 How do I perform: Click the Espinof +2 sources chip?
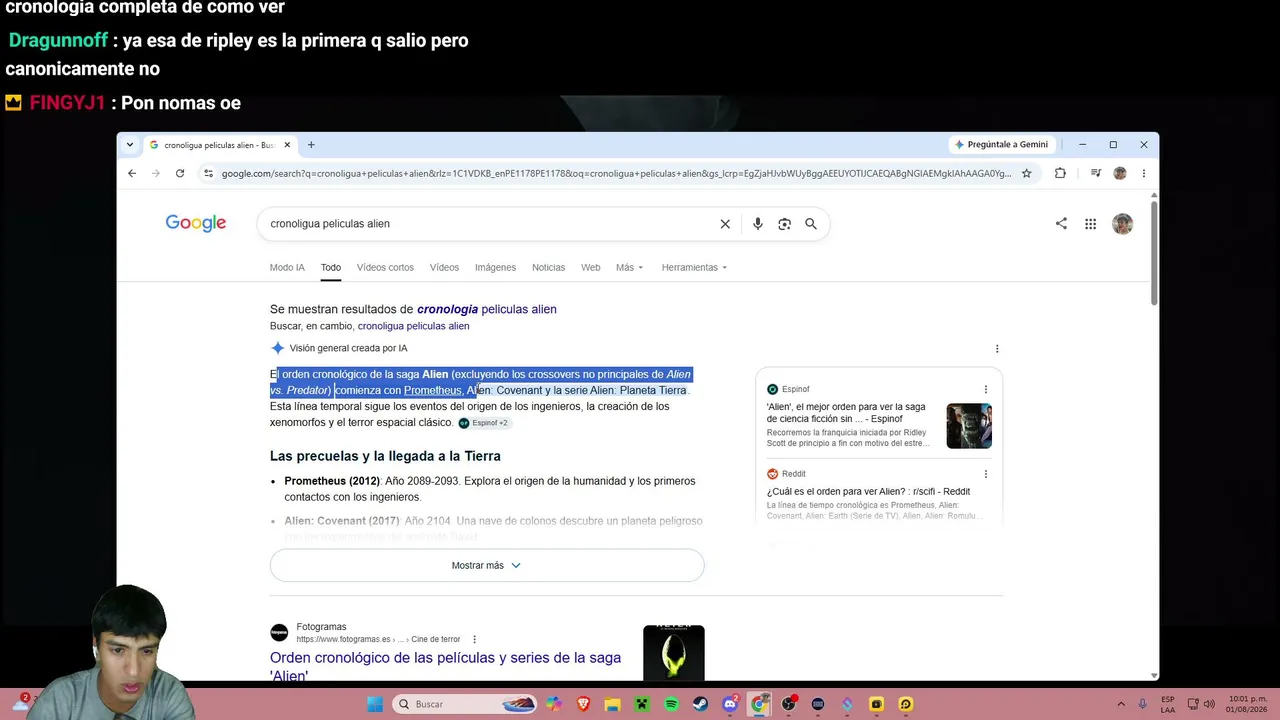tap(484, 423)
